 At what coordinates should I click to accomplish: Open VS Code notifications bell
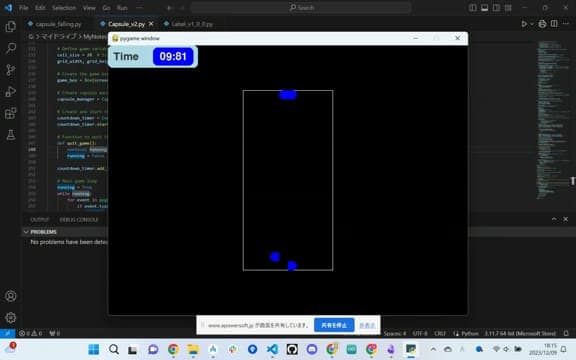tap(566, 333)
